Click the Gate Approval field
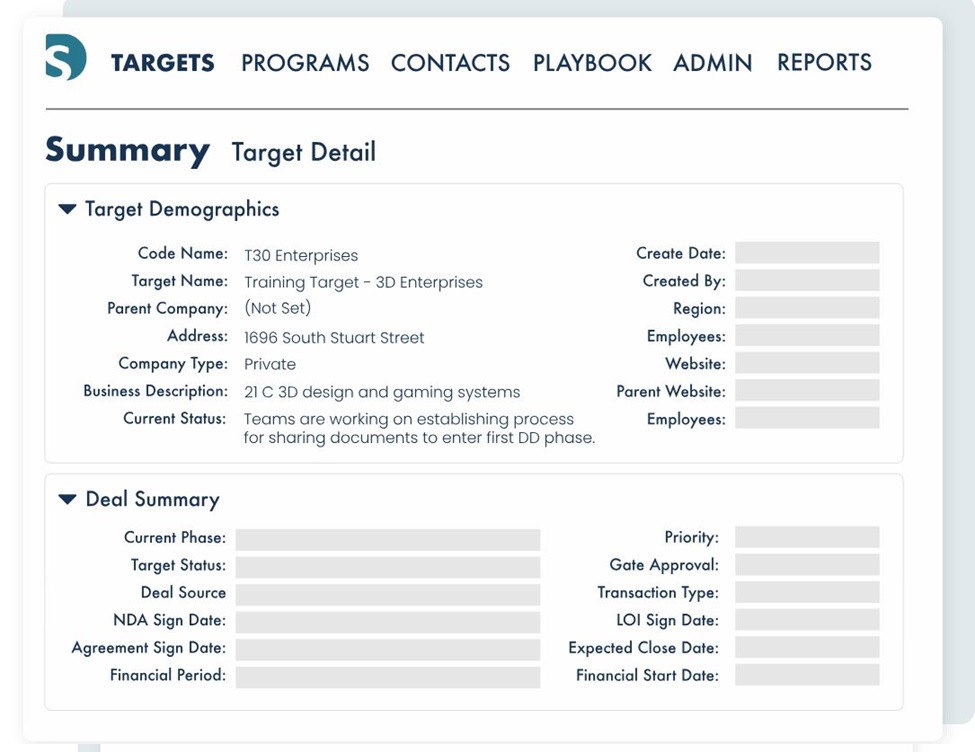Screen dimensions: 975x752 (807, 565)
